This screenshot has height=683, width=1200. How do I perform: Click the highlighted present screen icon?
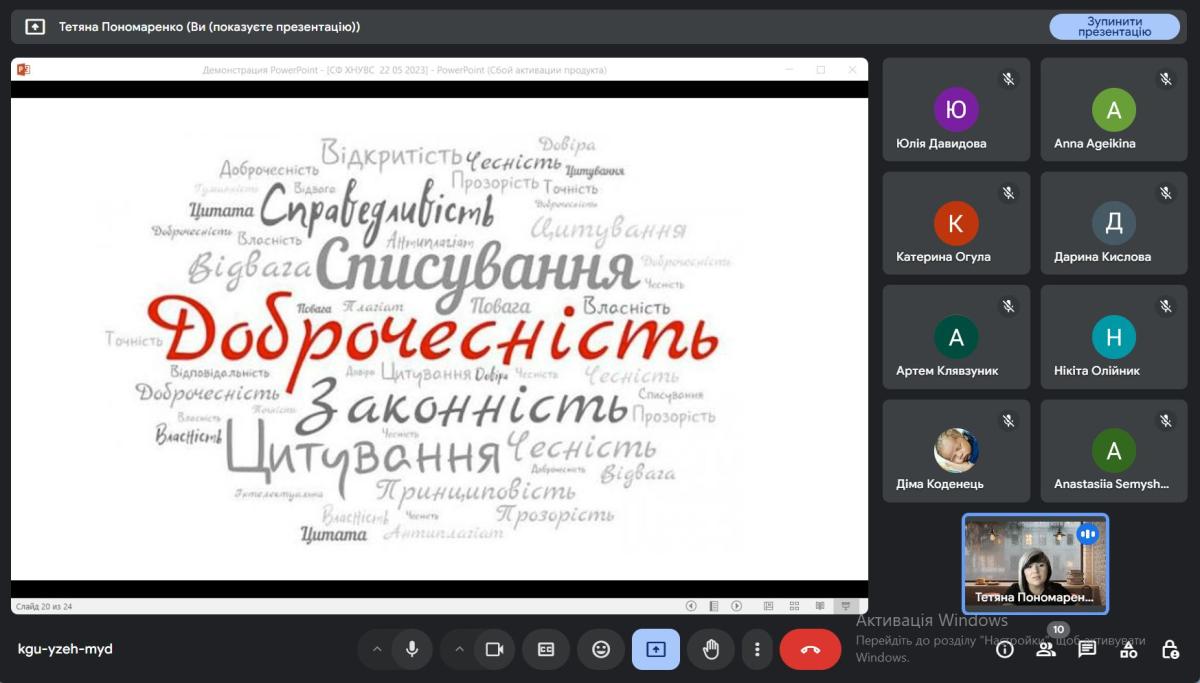point(656,649)
